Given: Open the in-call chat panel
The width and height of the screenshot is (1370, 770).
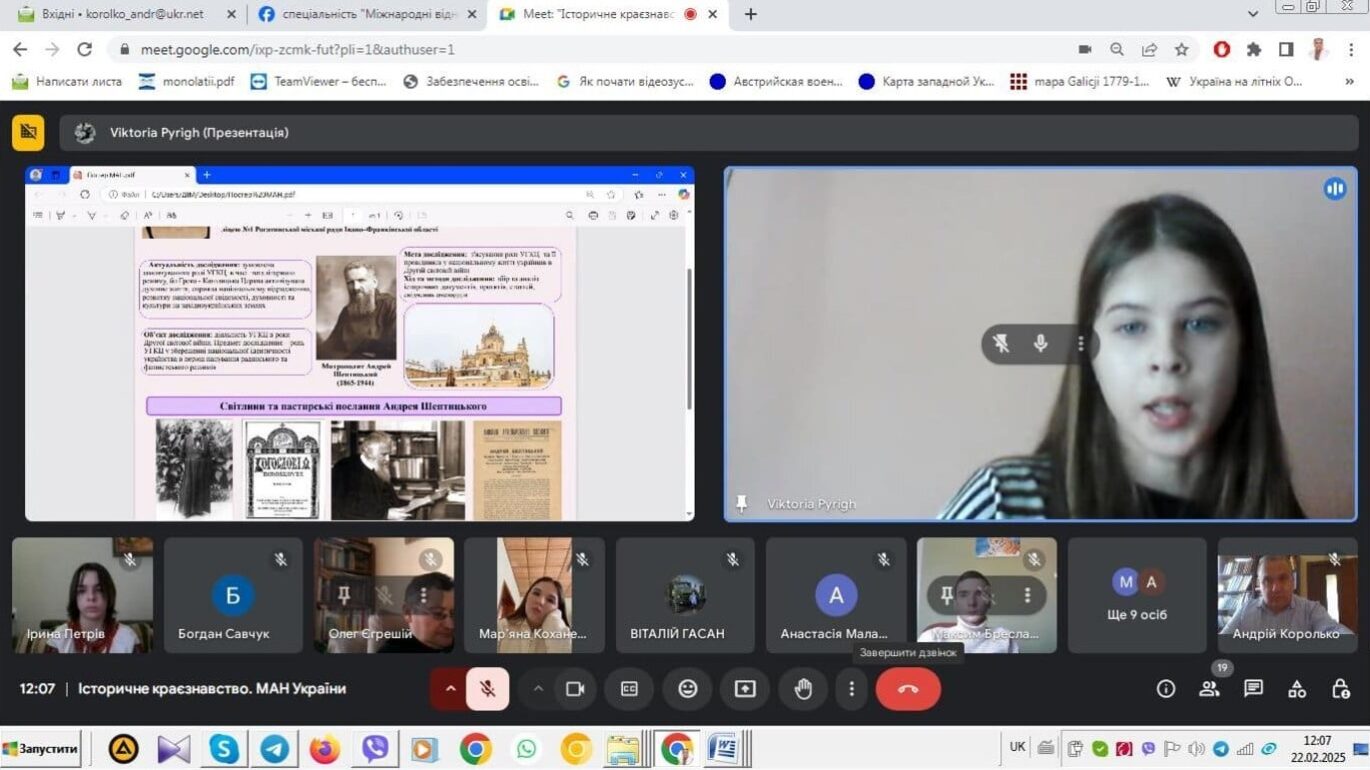Looking at the screenshot, I should pos(1253,689).
